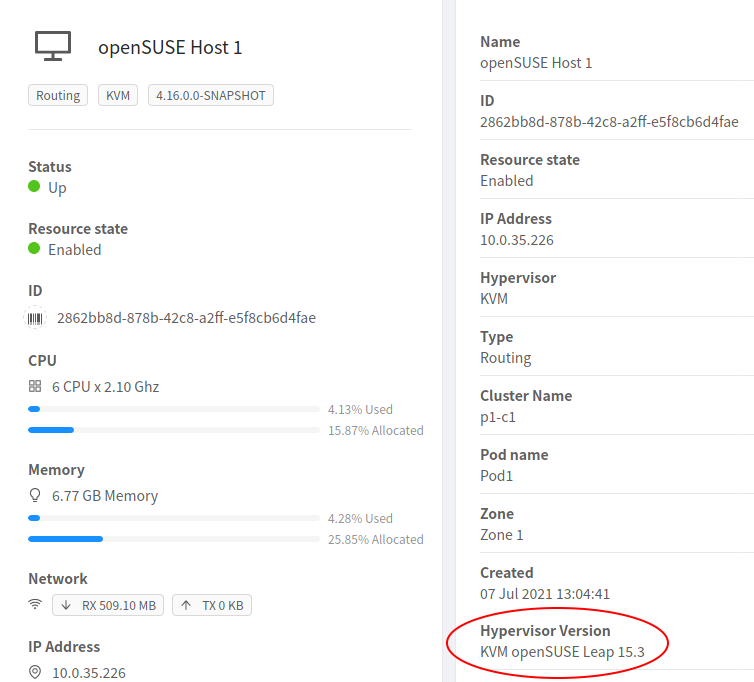
Task: Select the KVM tag
Action: click(118, 95)
